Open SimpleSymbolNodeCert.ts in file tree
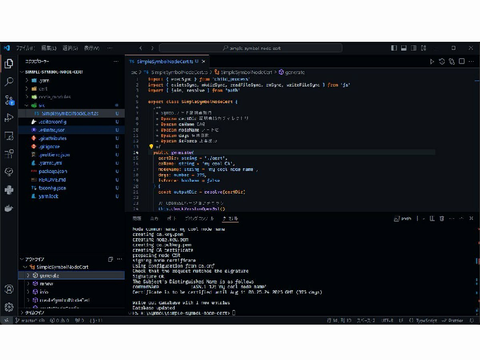 72,113
